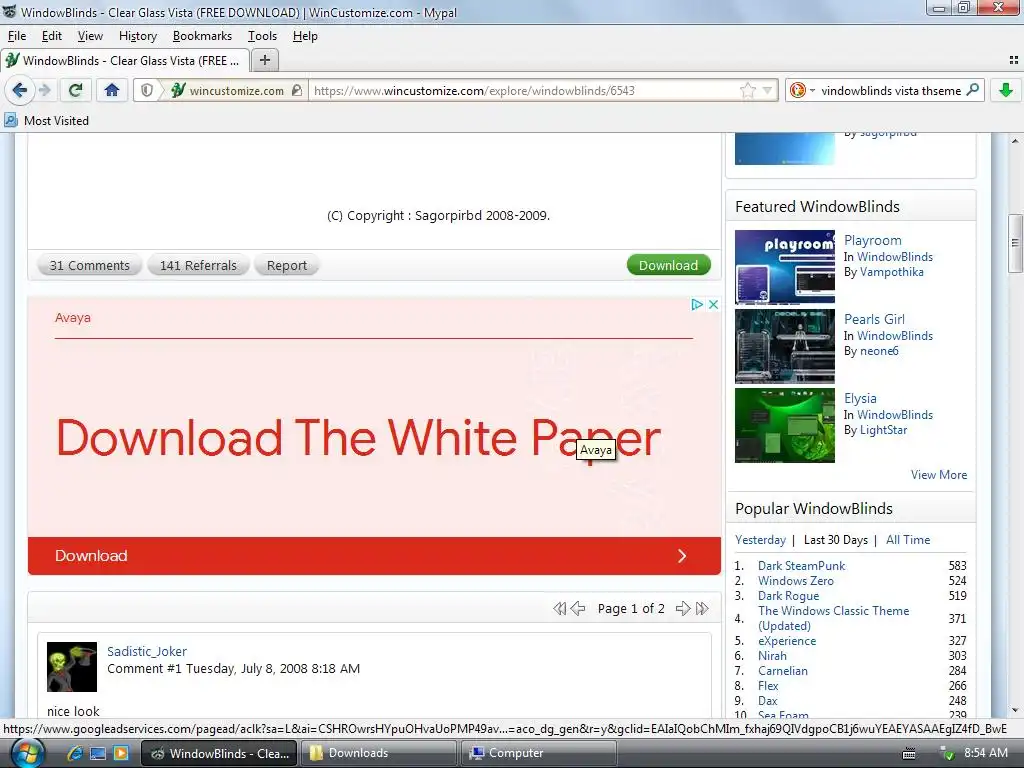1024x768 pixels.
Task: Click the Avaya advertiser name link
Action: pyautogui.click(x=72, y=317)
